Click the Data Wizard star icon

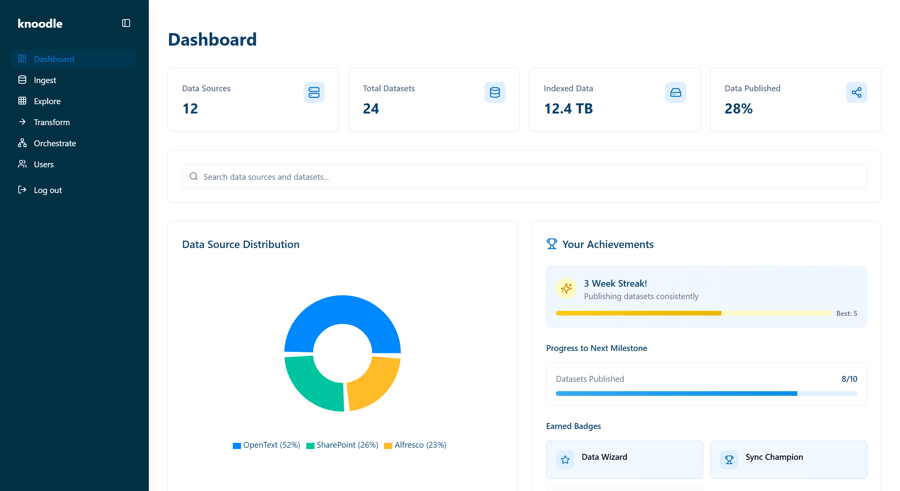(565, 459)
